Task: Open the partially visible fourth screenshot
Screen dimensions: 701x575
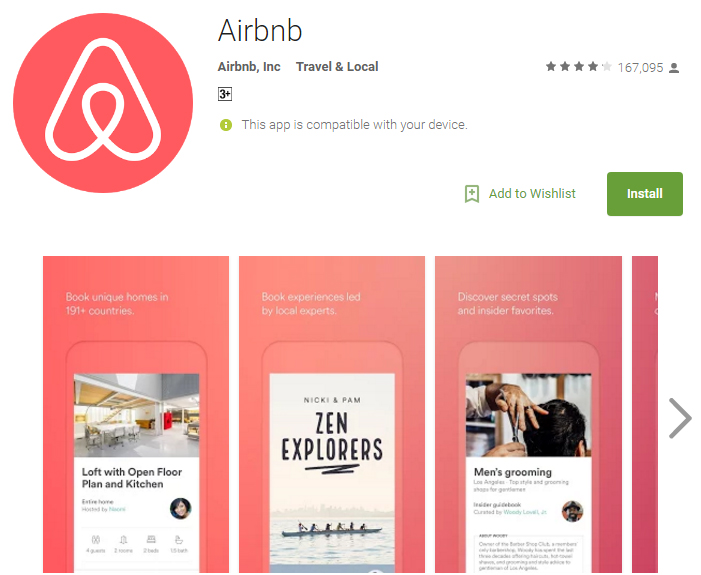Action: pos(645,414)
